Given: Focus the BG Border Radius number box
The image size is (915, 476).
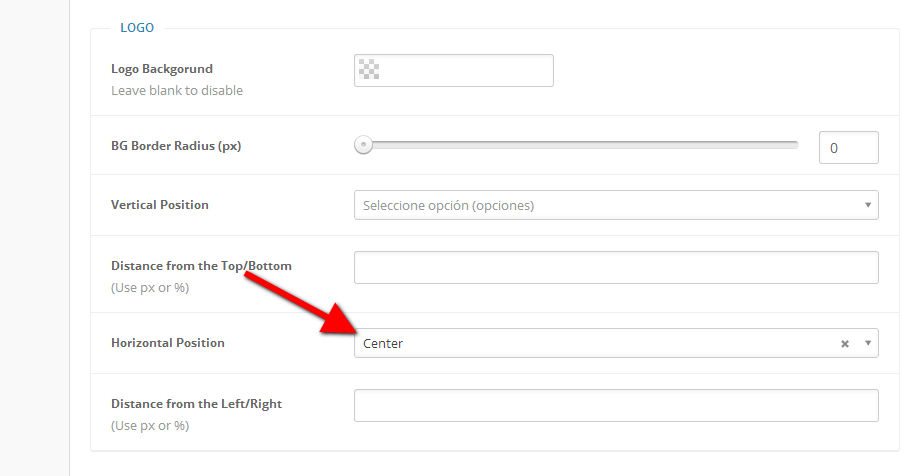Looking at the screenshot, I should tap(848, 148).
